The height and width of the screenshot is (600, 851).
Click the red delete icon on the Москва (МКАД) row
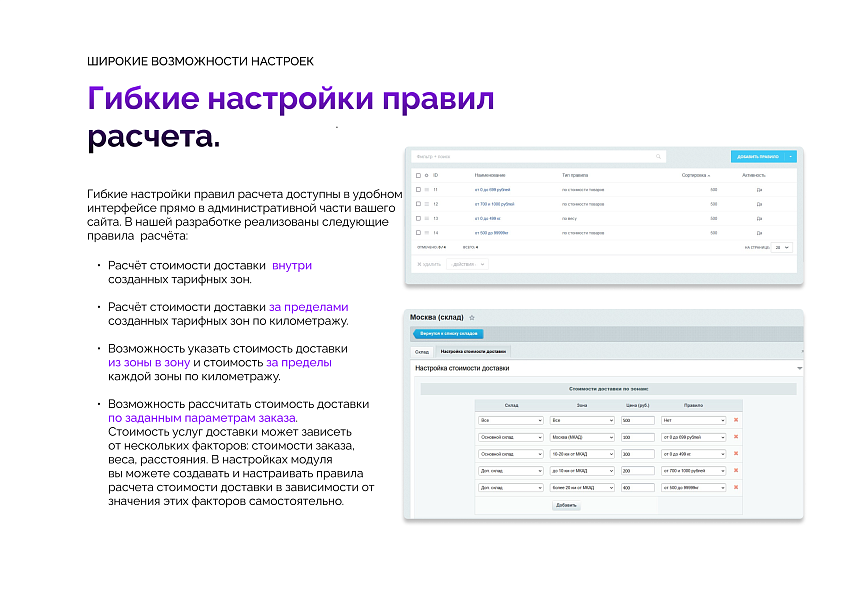(x=736, y=438)
